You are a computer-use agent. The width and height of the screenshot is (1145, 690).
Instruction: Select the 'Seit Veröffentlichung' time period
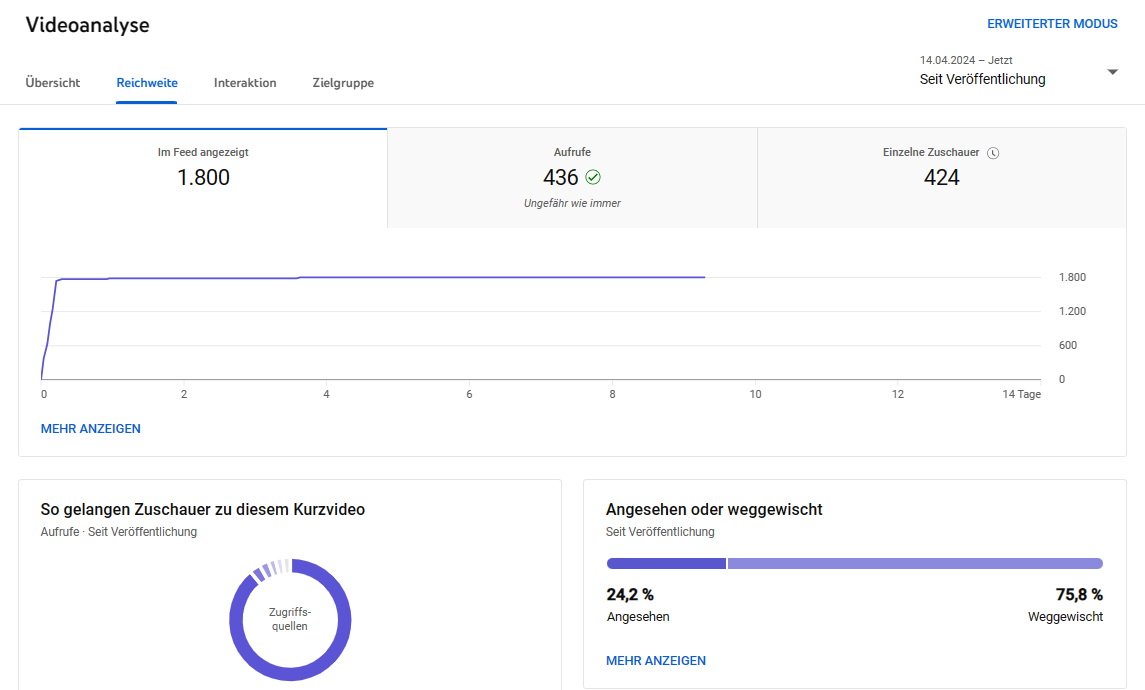click(982, 79)
